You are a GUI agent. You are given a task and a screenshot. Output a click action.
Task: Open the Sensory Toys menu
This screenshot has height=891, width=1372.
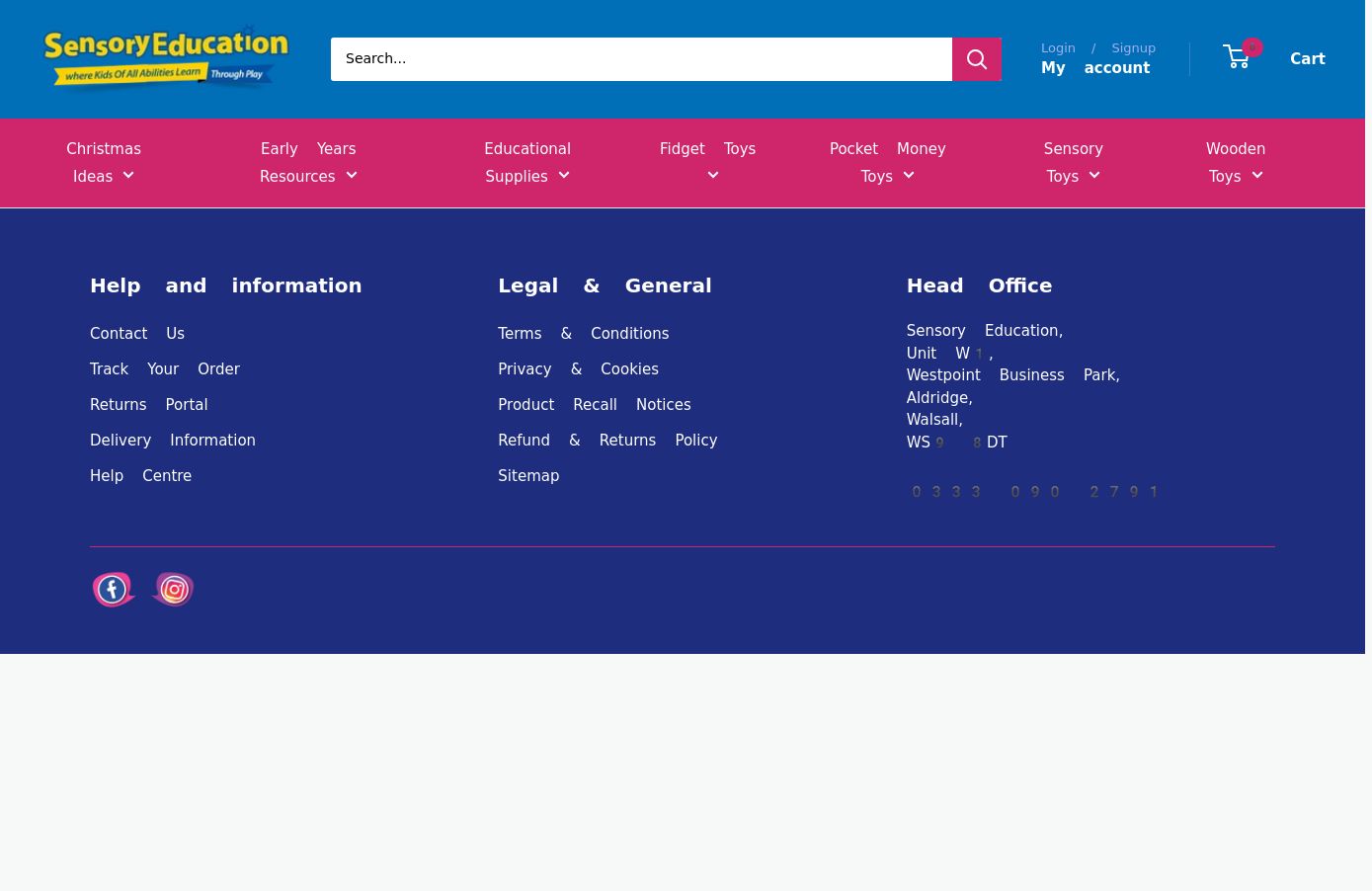[x=1073, y=163]
